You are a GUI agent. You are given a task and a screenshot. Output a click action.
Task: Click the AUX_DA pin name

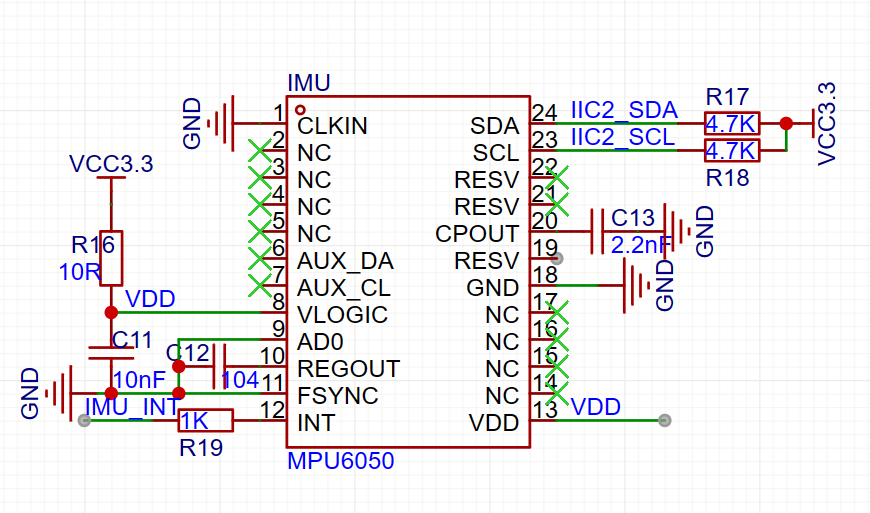[x=345, y=261]
